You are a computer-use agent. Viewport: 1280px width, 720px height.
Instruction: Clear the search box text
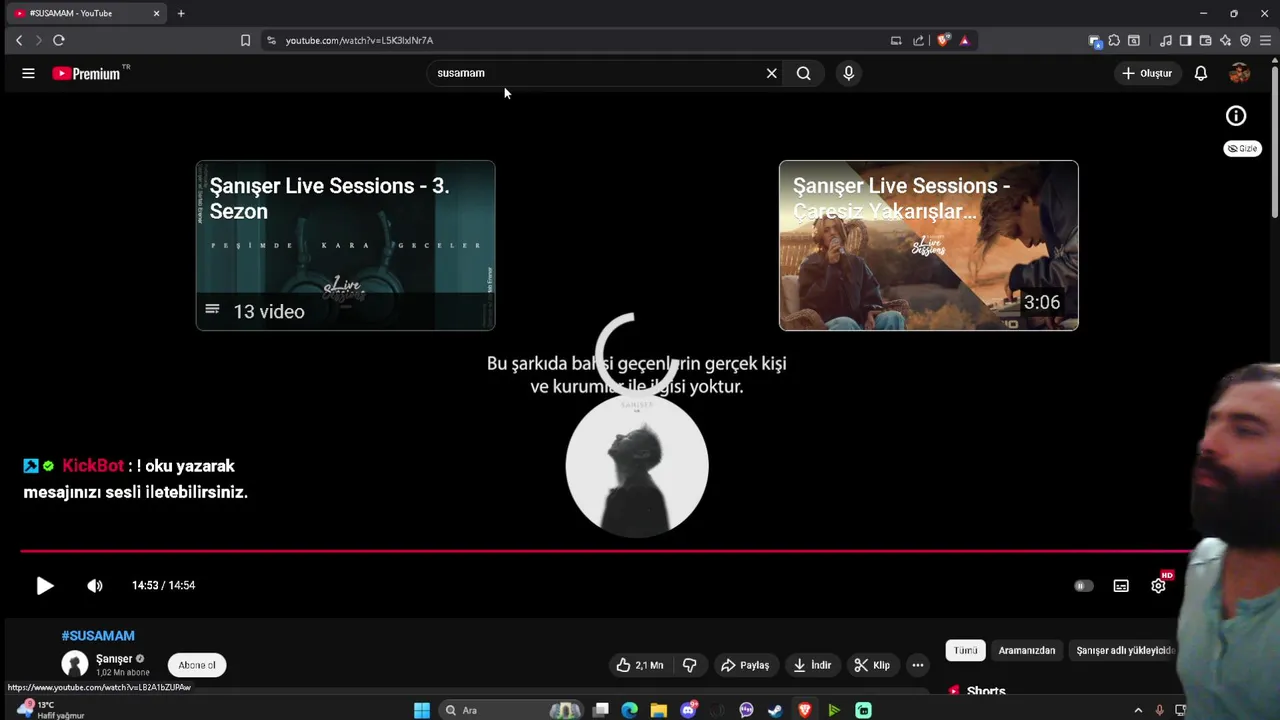click(771, 73)
